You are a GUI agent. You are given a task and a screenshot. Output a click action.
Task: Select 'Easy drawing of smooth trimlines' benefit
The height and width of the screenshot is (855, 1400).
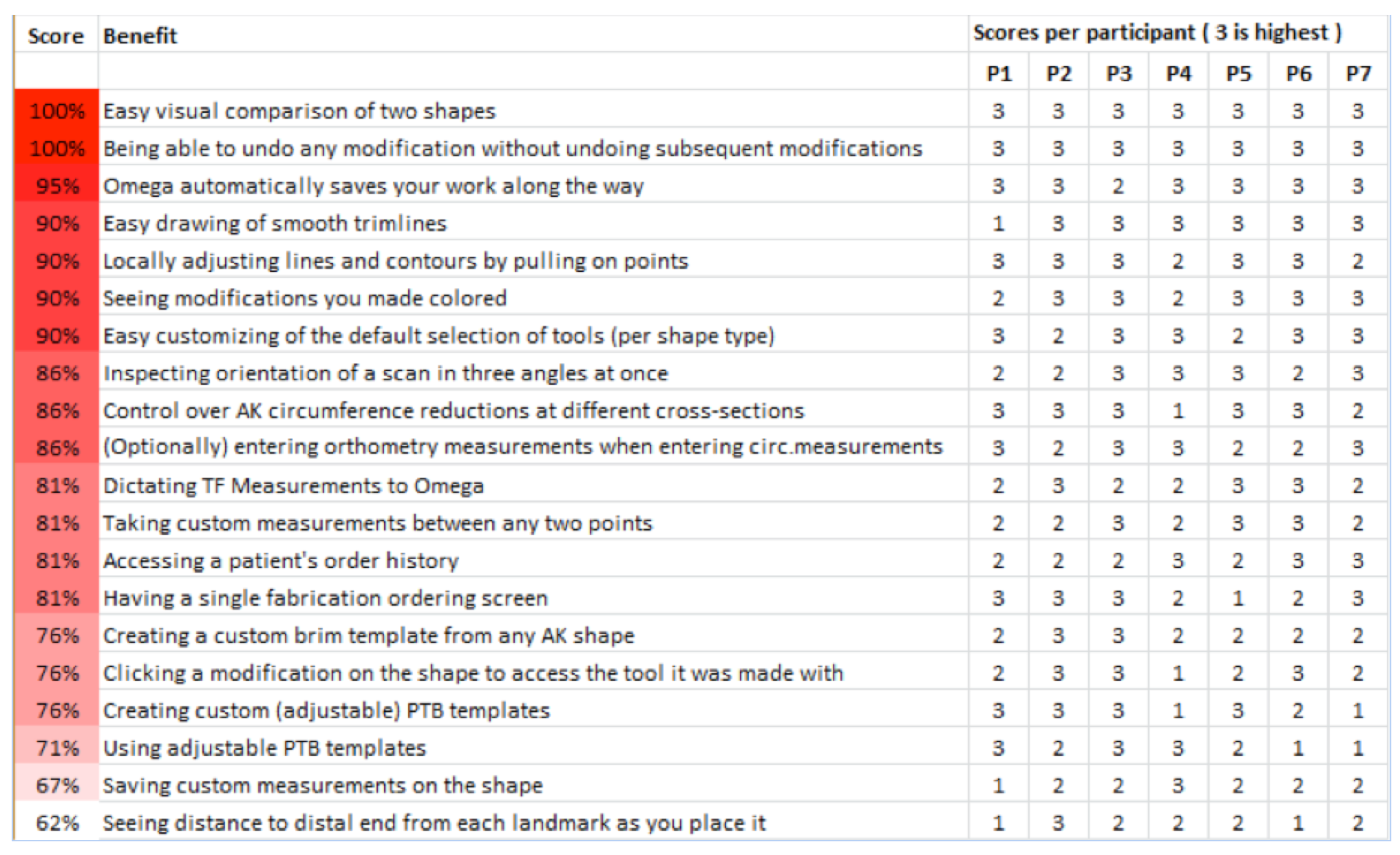(275, 224)
